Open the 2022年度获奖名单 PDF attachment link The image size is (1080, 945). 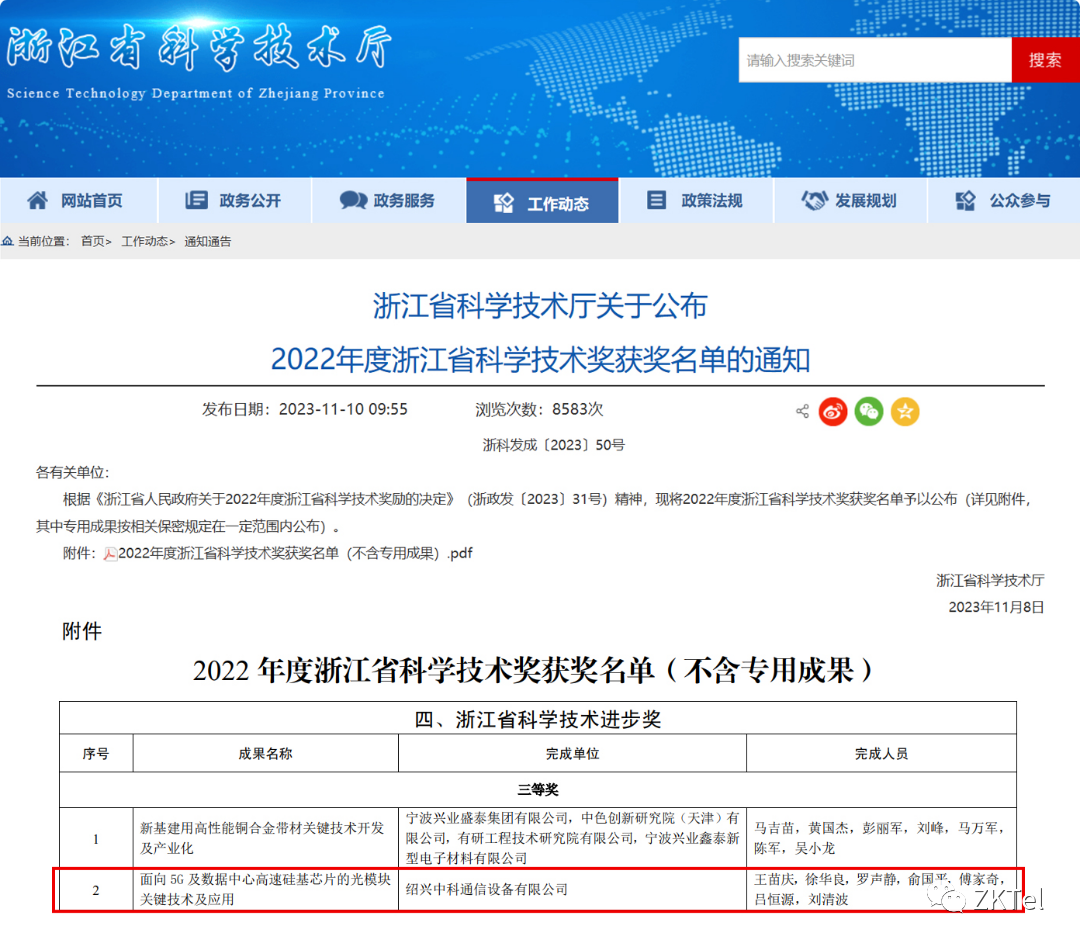(295, 554)
